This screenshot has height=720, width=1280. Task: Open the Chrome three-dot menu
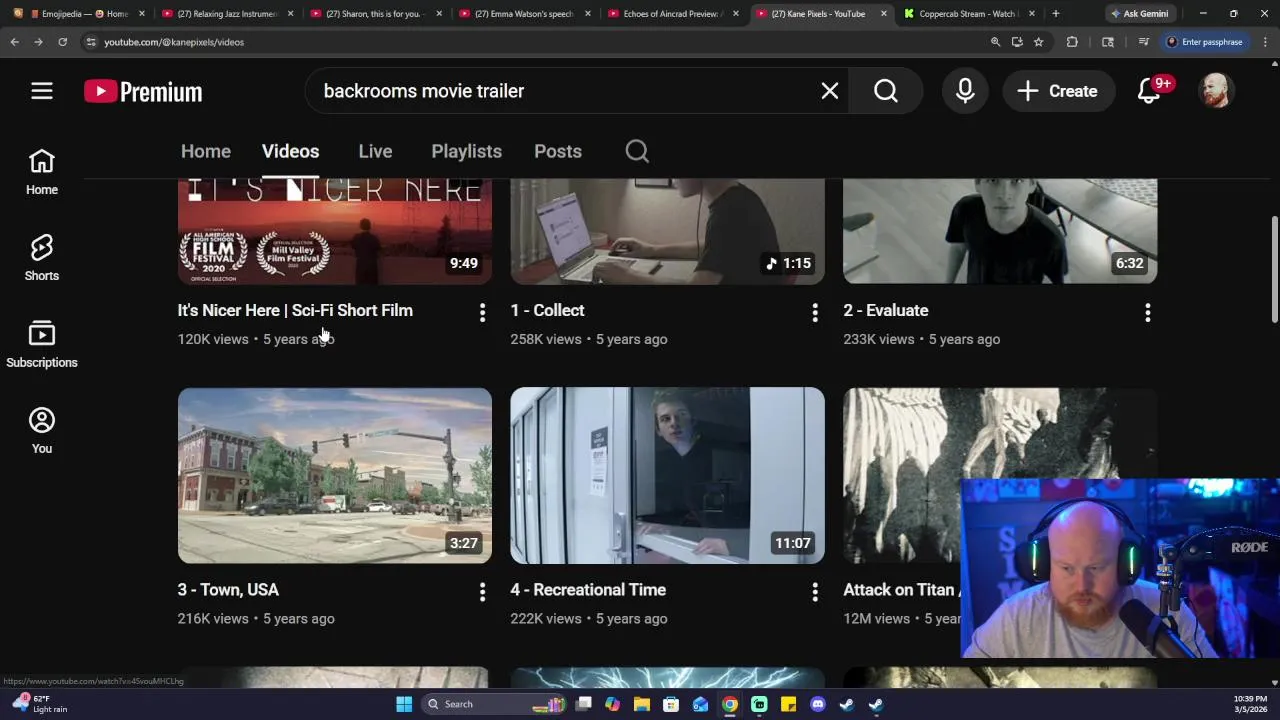1265,42
